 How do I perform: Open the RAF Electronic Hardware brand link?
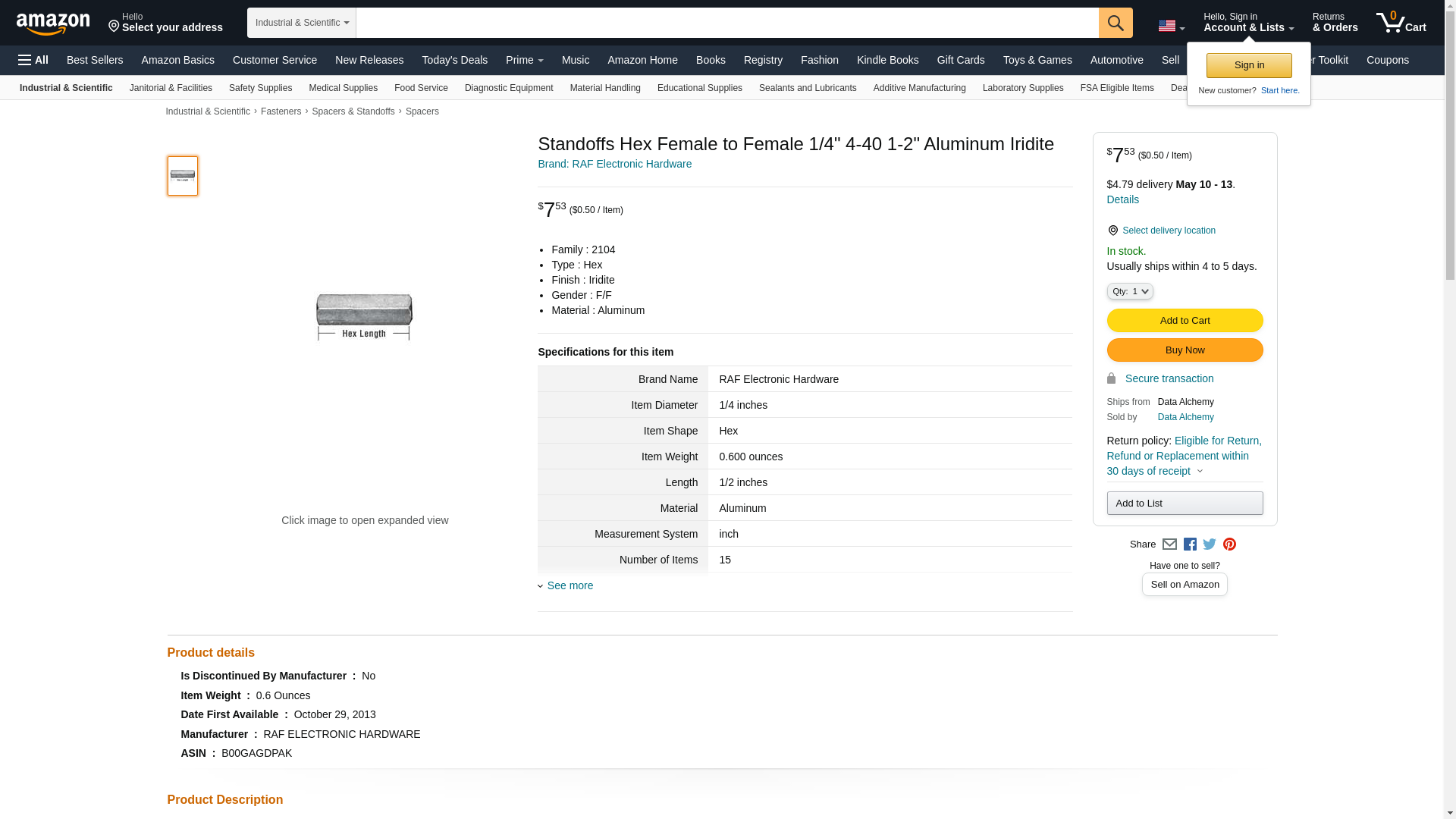[x=614, y=164]
